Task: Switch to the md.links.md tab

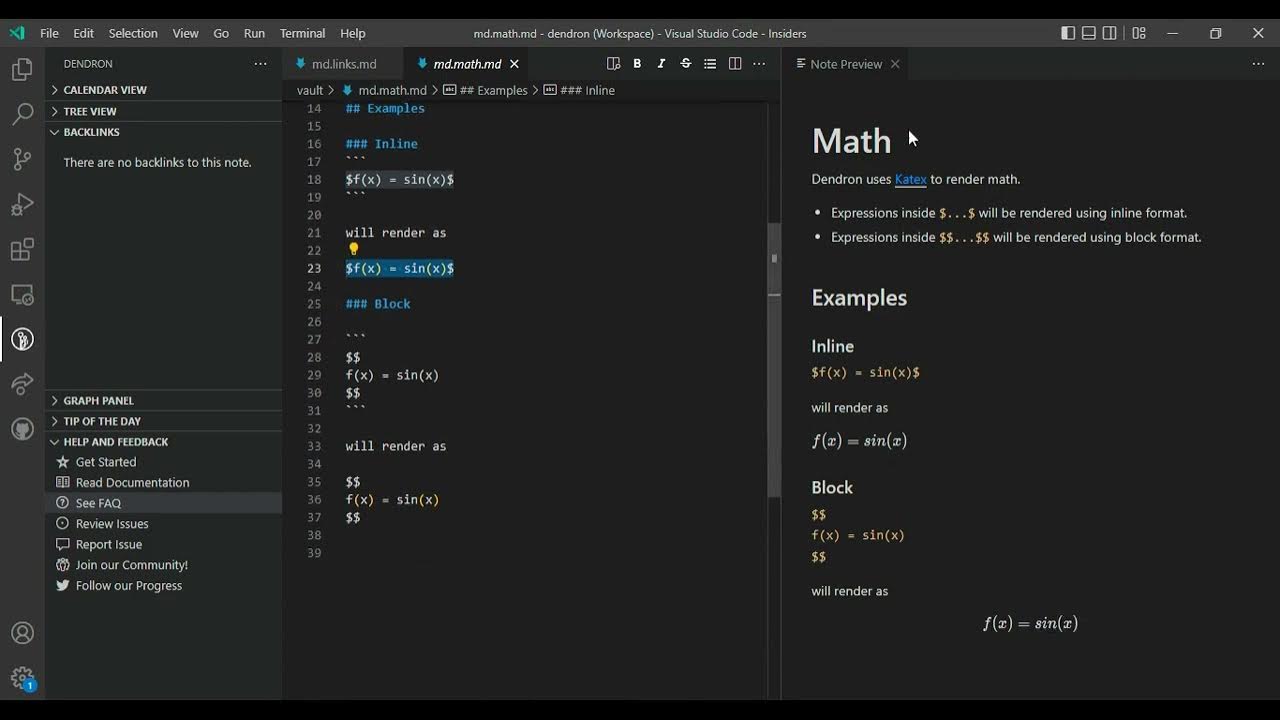Action: (343, 64)
